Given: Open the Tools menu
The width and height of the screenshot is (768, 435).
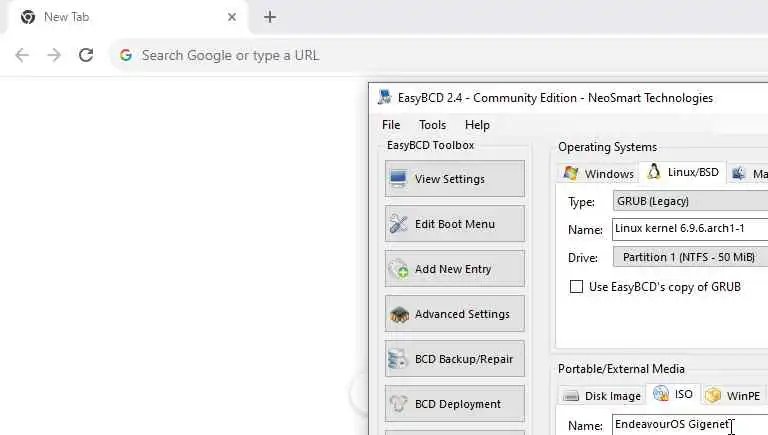Looking at the screenshot, I should point(432,125).
